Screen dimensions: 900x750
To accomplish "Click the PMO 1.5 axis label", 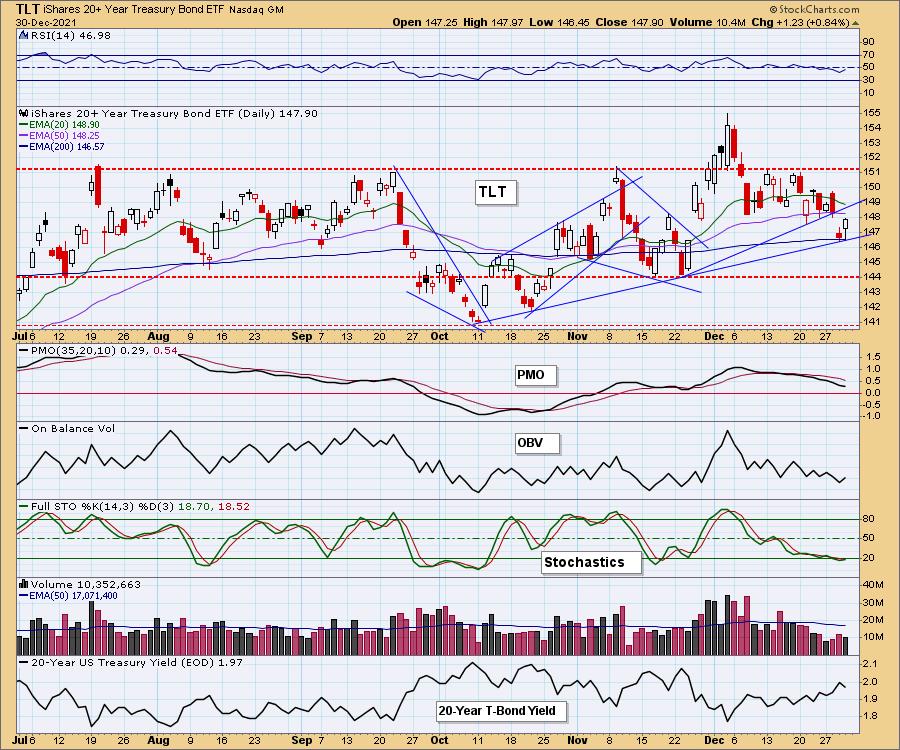I will pyautogui.click(x=872, y=356).
